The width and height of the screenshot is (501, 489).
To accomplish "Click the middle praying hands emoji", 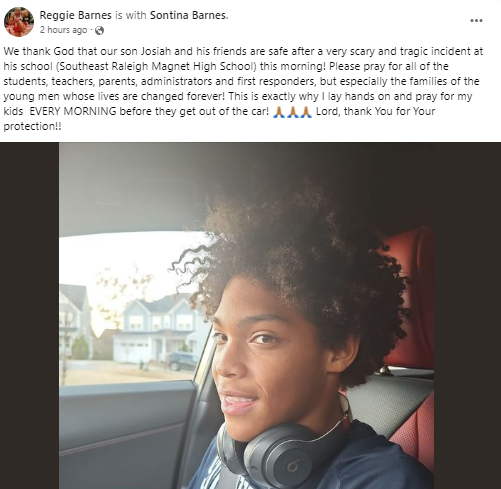I will [x=292, y=112].
